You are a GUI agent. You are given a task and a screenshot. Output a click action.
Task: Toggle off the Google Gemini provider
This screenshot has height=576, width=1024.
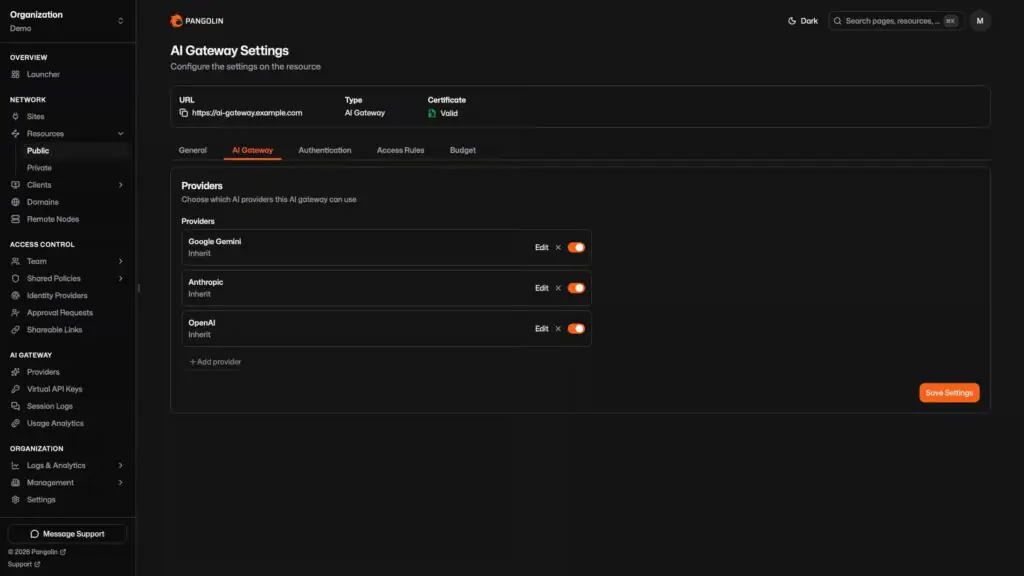pos(576,248)
